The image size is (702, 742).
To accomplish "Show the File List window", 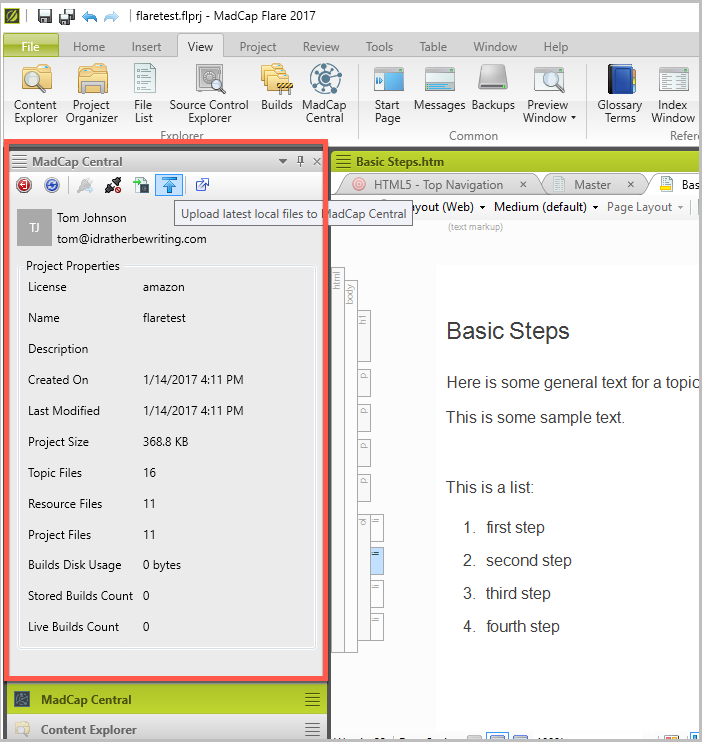I will (x=143, y=94).
